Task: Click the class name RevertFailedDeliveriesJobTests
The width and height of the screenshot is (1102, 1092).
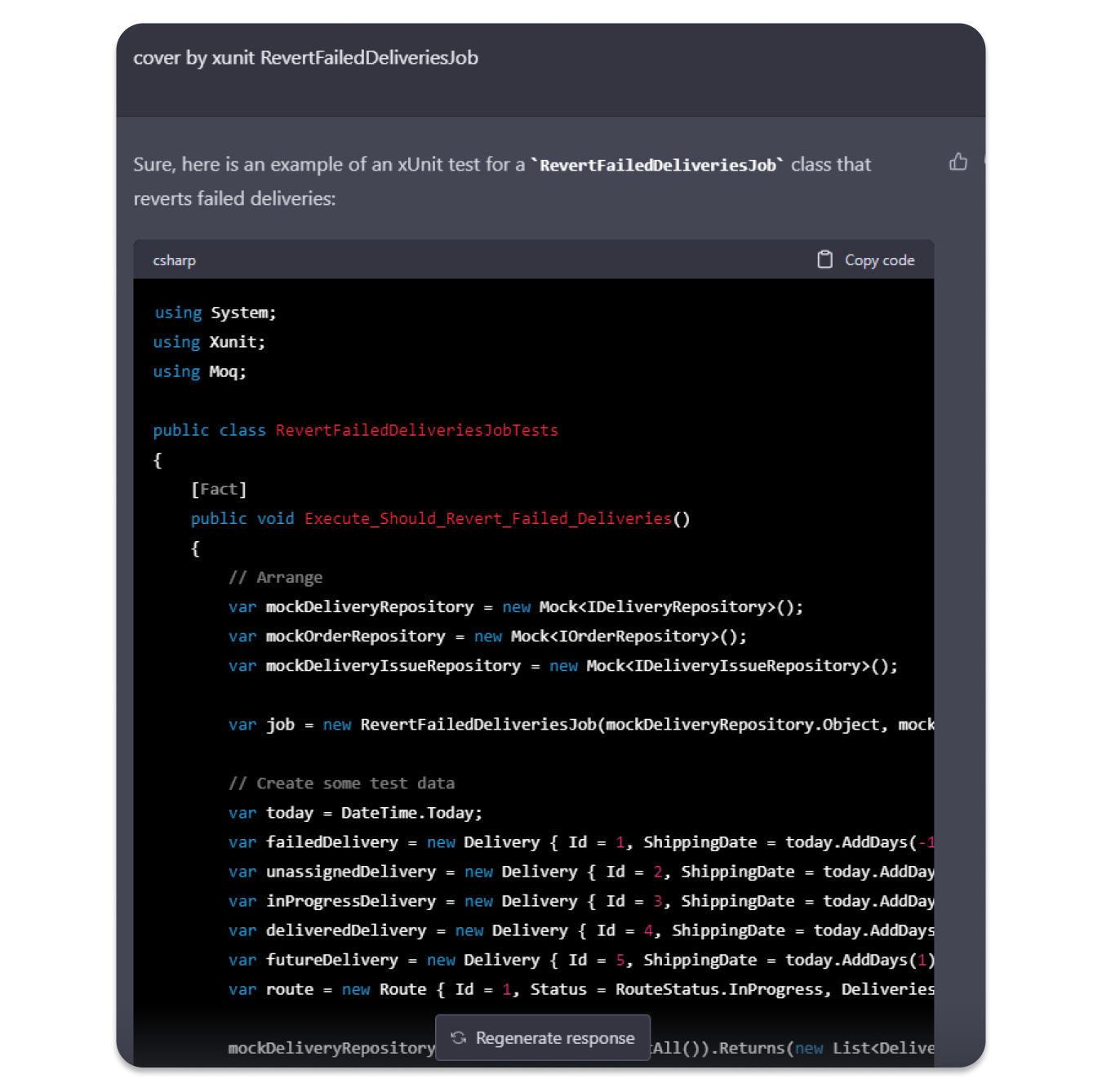Action: tap(417, 430)
